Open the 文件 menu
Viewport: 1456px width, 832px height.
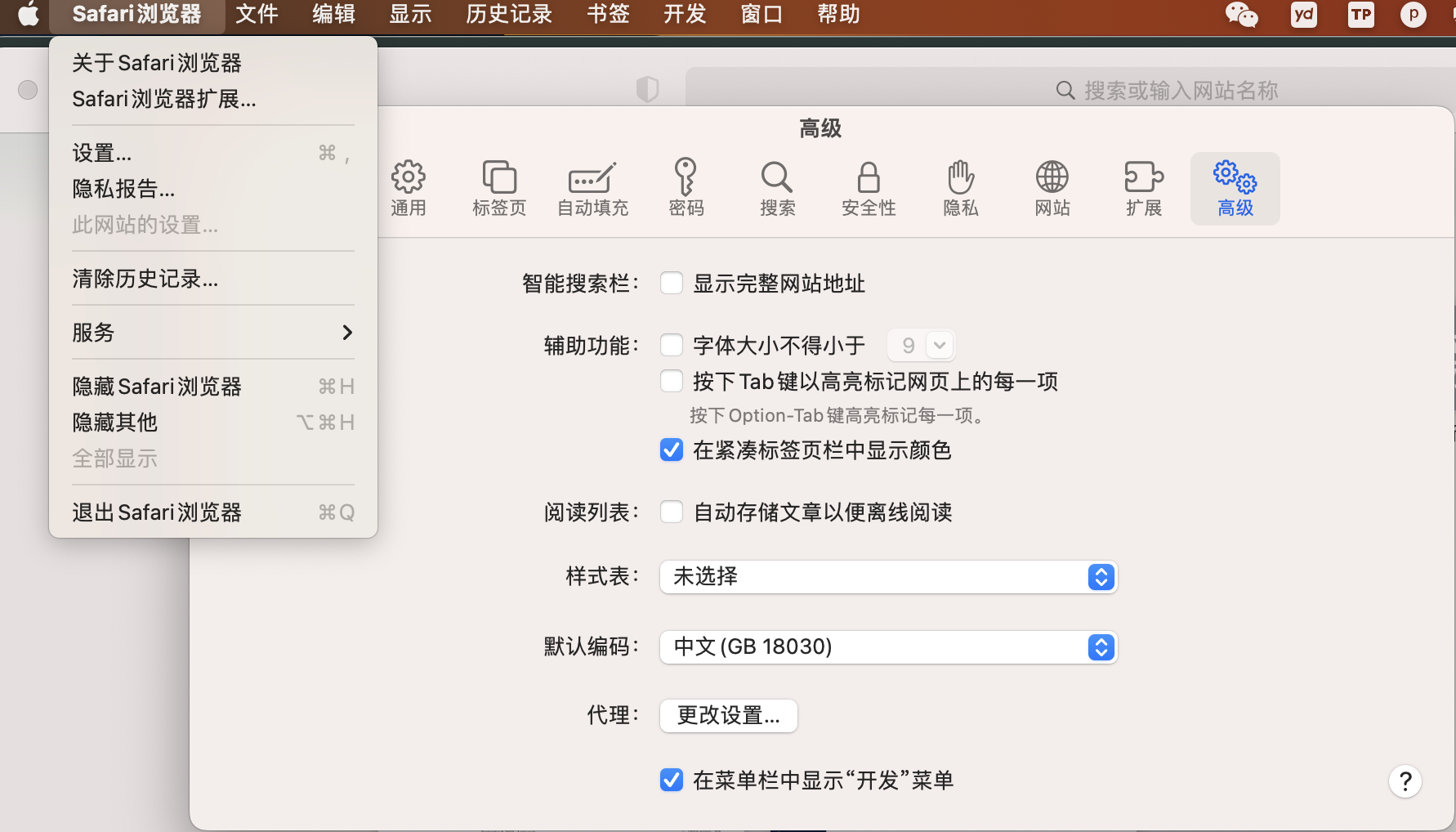(x=257, y=15)
